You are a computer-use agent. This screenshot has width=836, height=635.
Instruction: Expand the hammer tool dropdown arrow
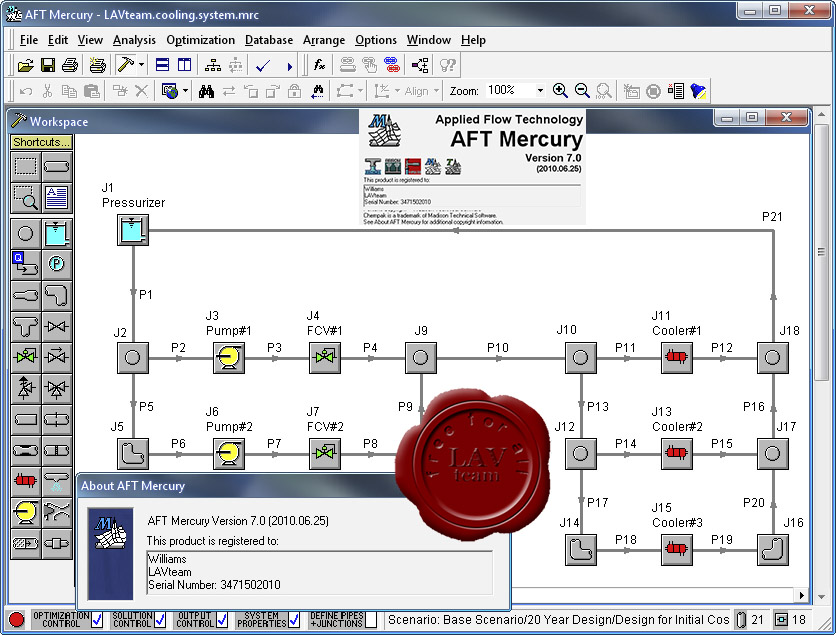pyautogui.click(x=141, y=65)
